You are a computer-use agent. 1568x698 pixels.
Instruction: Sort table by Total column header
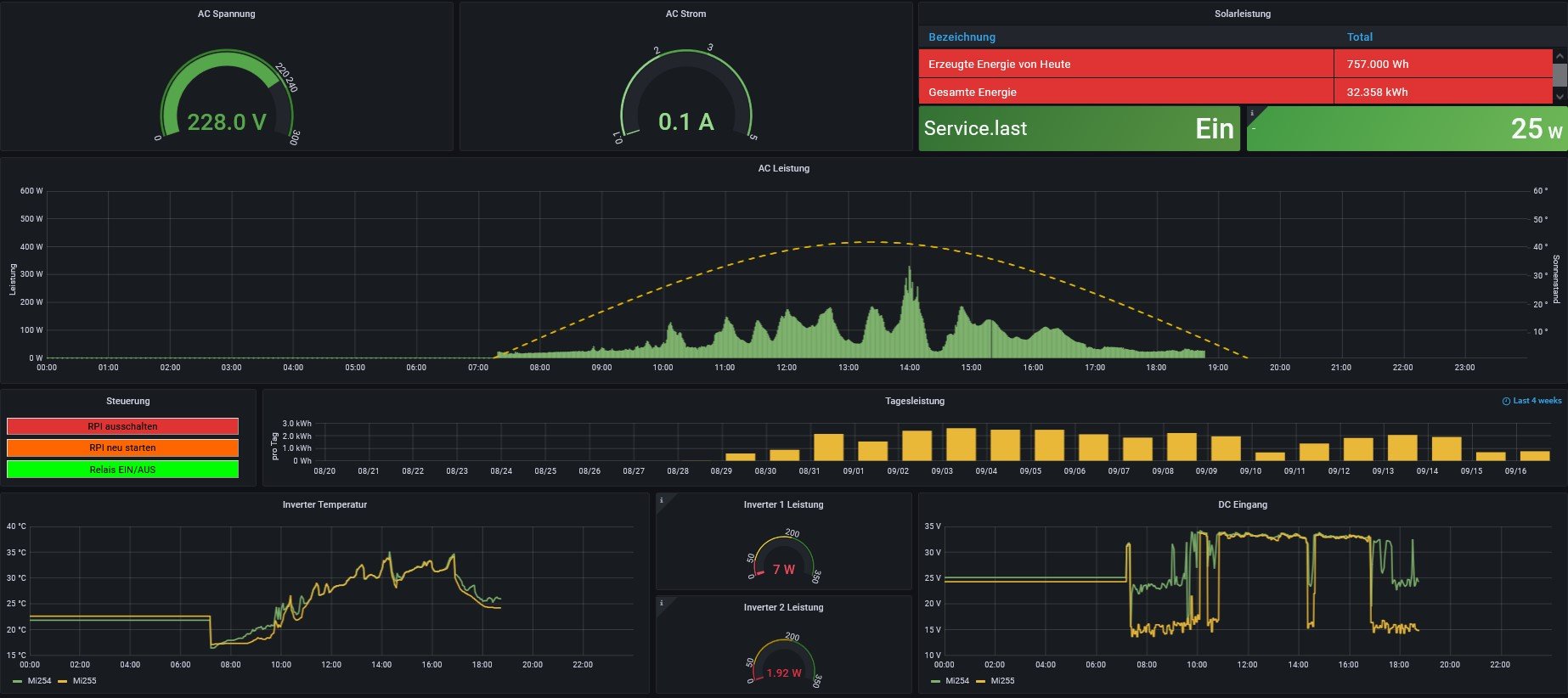coord(1359,37)
